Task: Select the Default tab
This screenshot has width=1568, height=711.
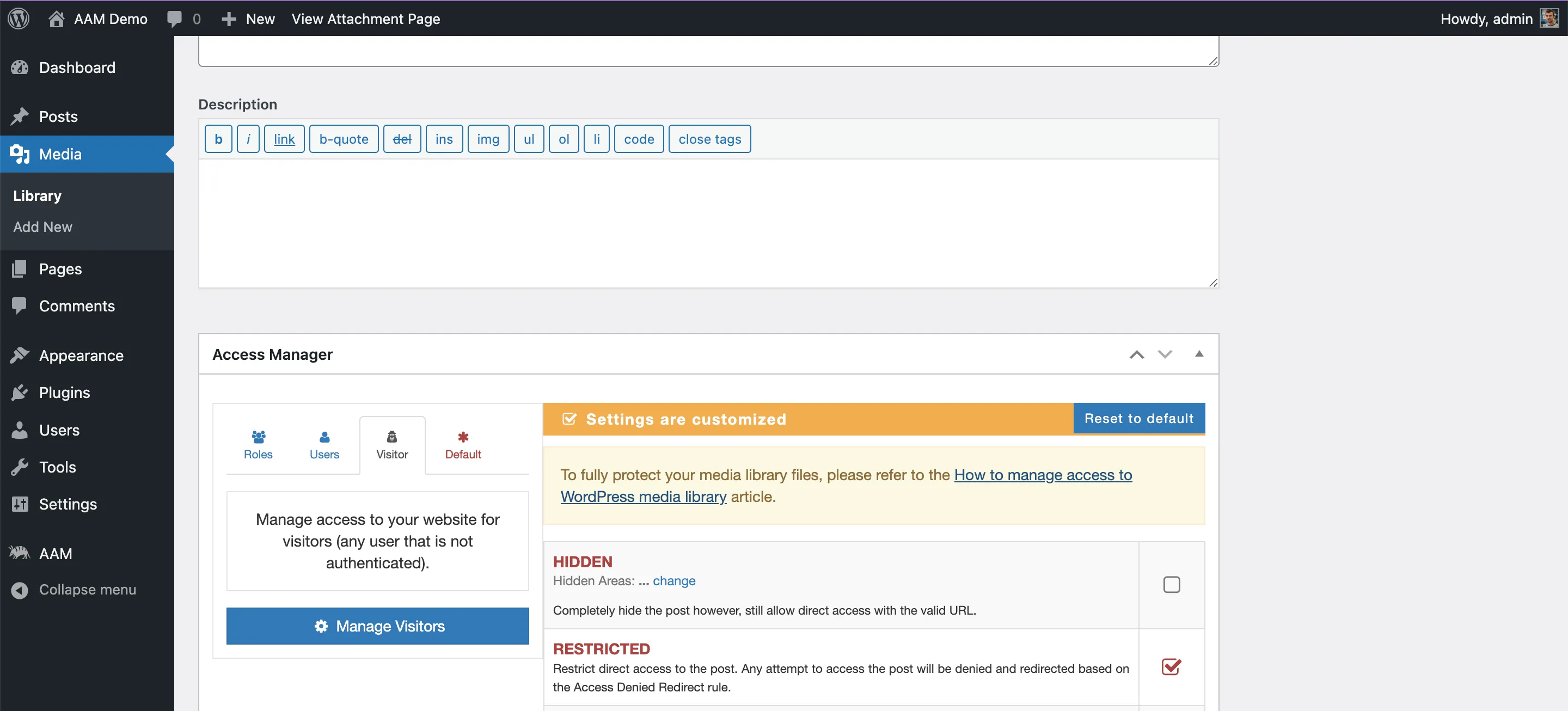Action: click(x=463, y=445)
